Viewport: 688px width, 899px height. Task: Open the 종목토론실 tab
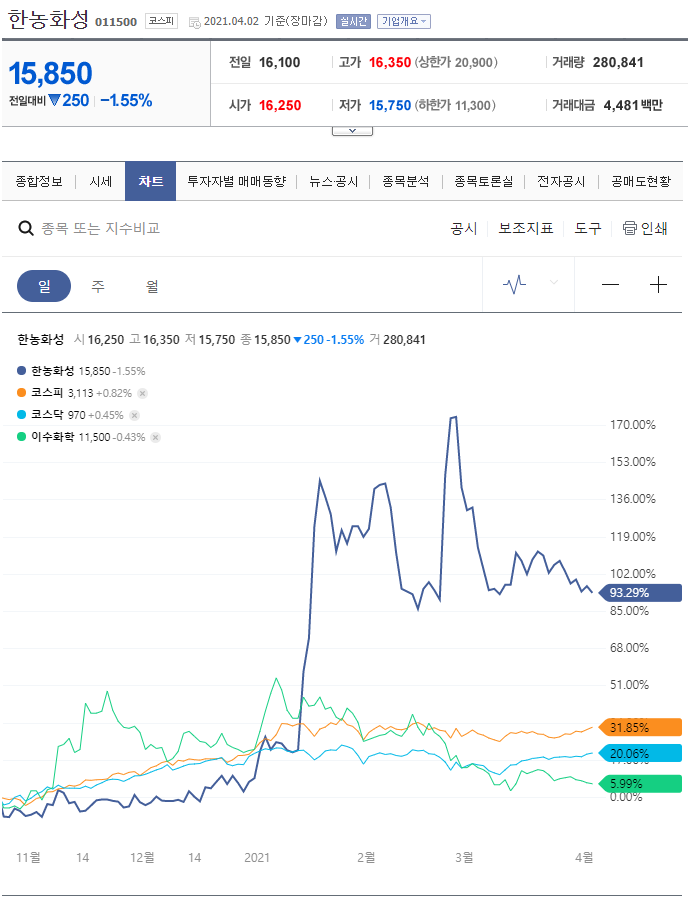tap(484, 182)
